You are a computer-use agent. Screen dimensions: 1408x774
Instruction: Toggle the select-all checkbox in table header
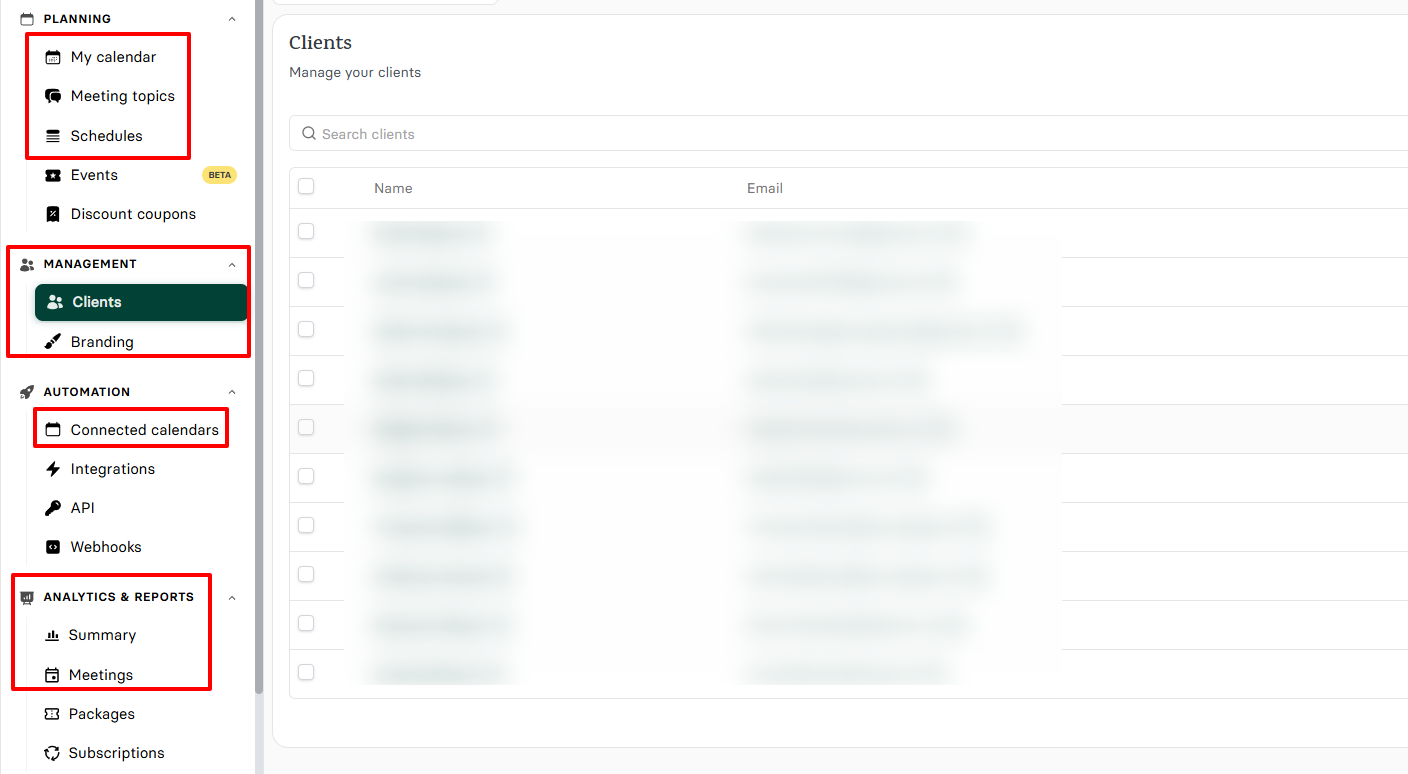[306, 186]
